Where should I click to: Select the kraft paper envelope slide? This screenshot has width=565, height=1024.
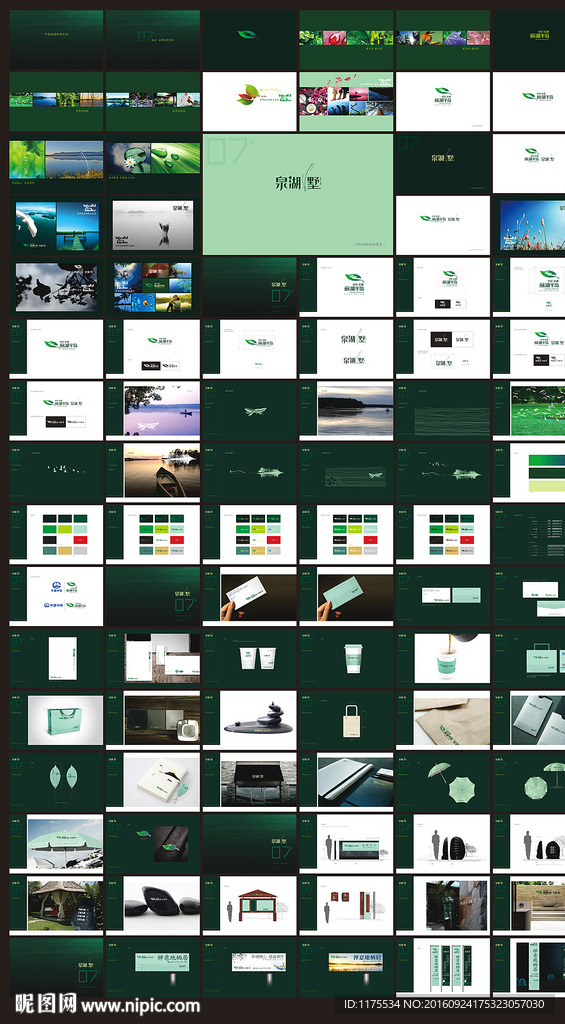pos(443,718)
